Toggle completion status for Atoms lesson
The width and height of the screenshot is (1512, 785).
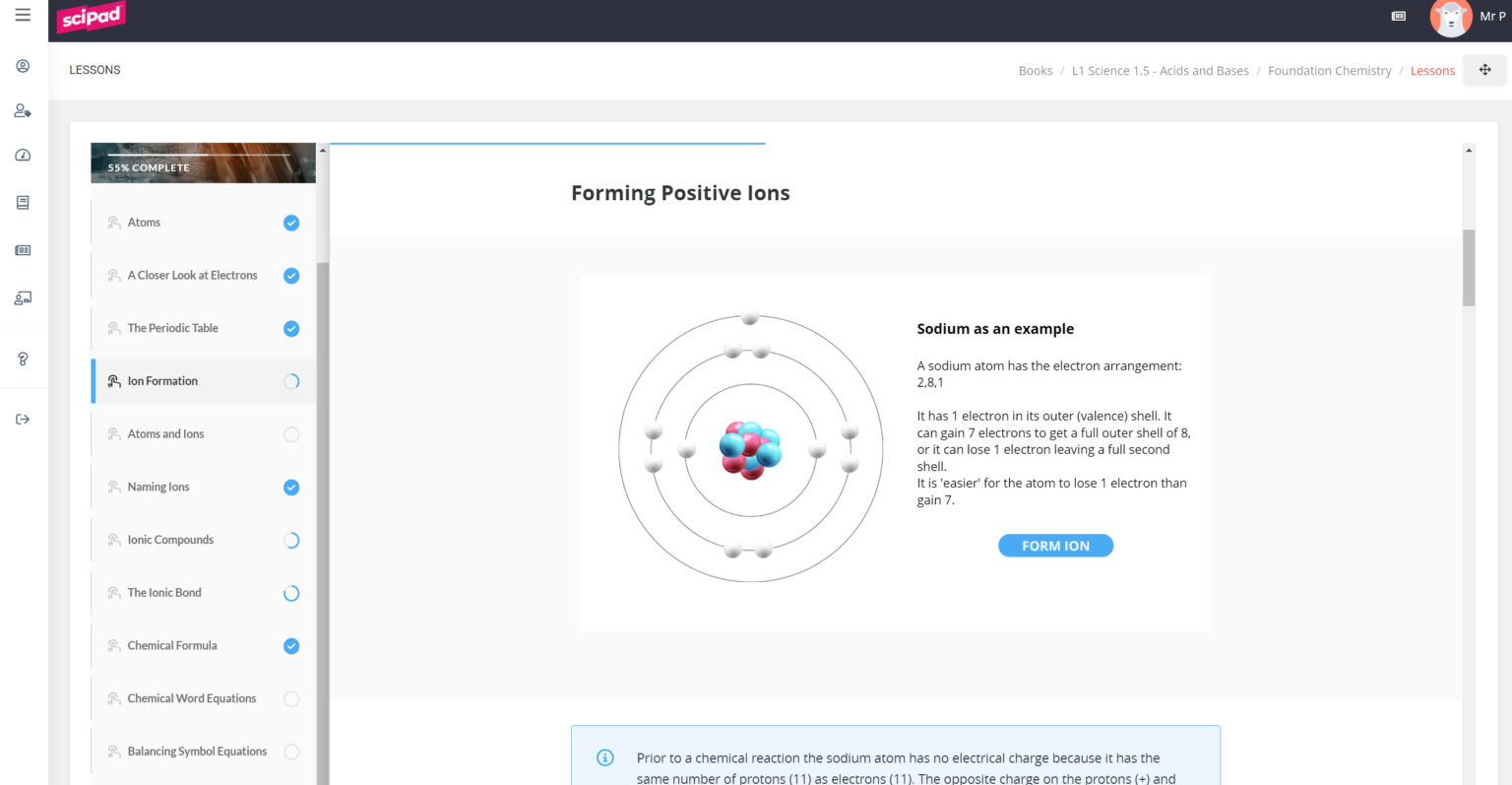tap(291, 223)
